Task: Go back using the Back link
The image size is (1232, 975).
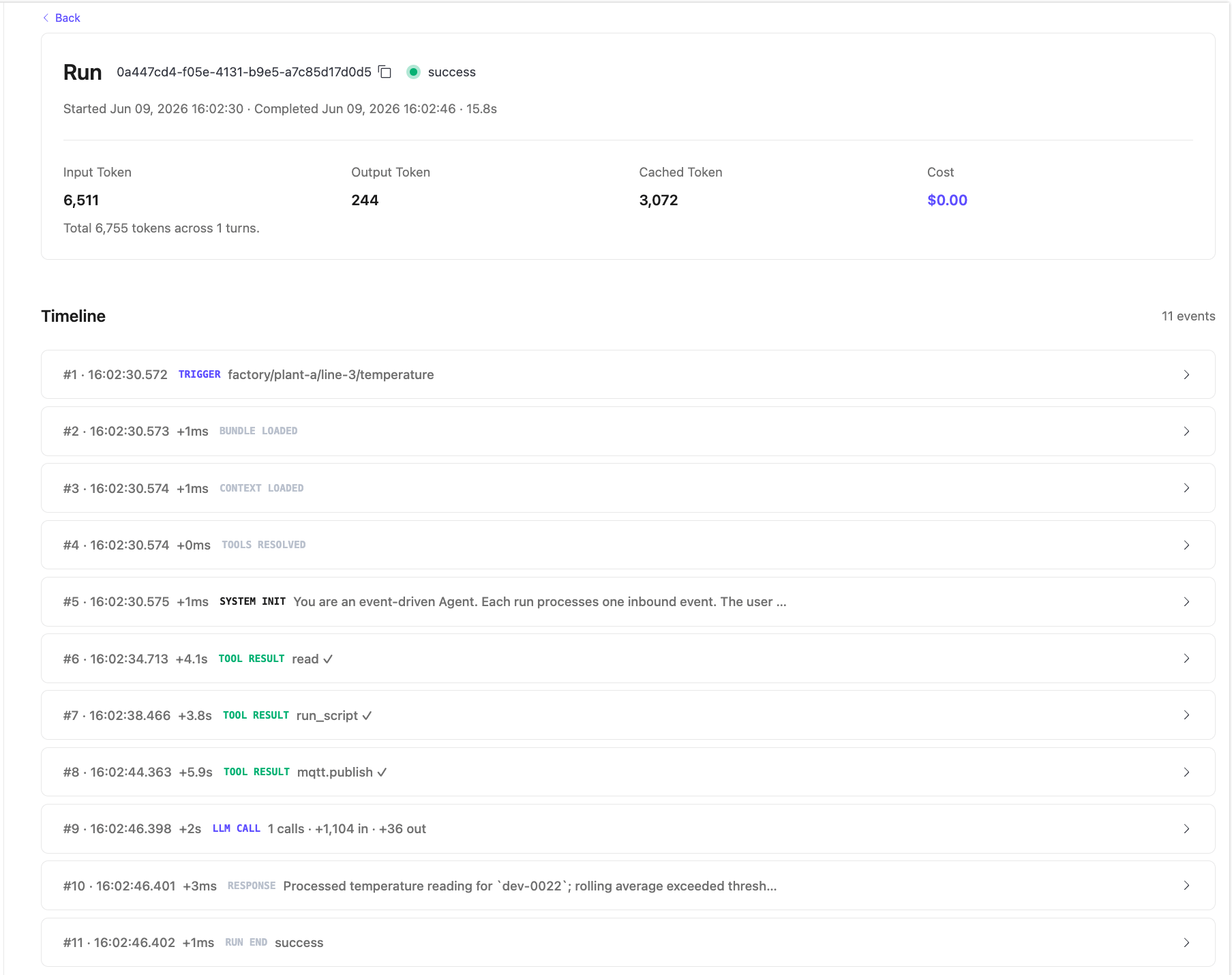Action: tap(61, 18)
